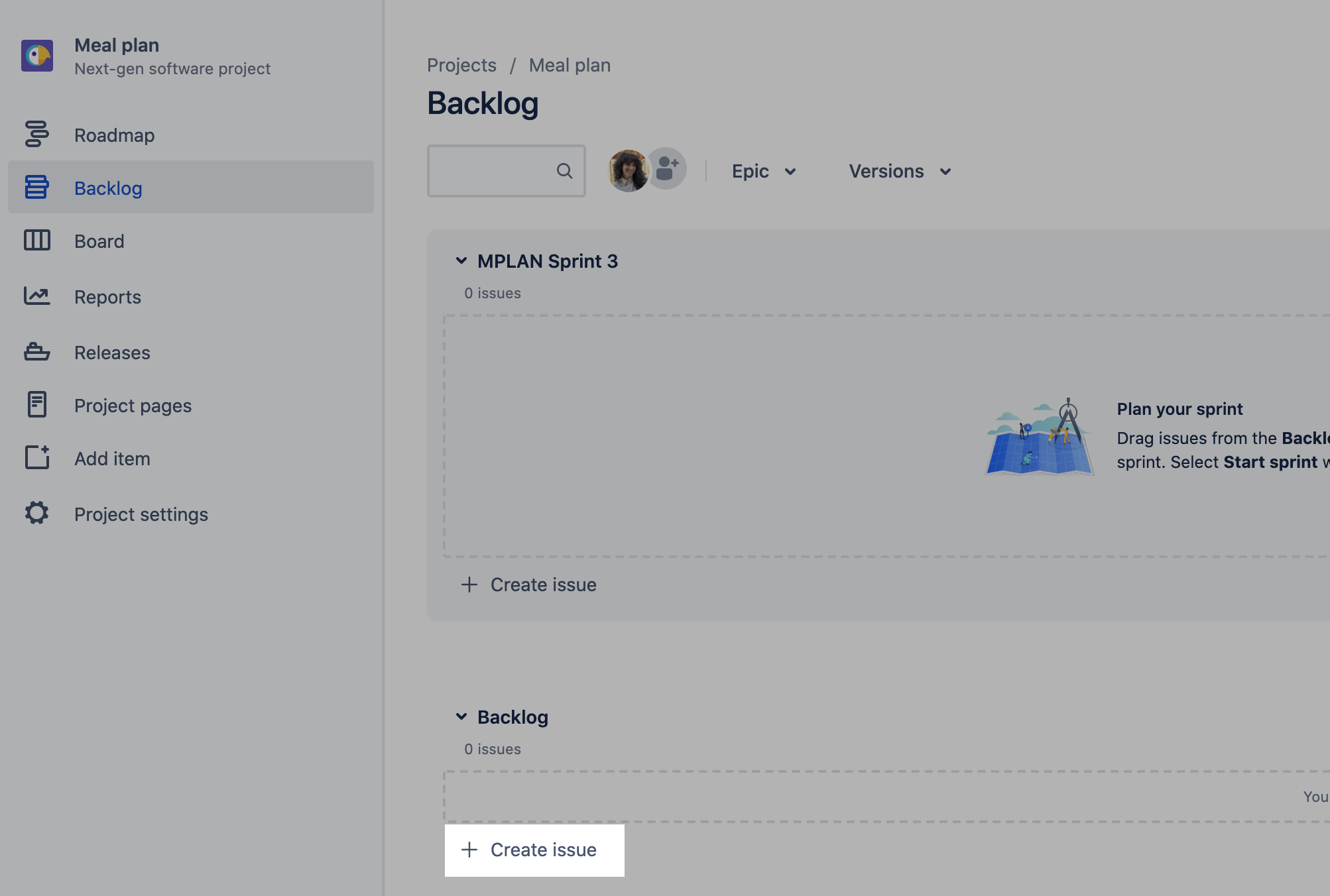Open the Epic filter dropdown
Screen dimensions: 1330x896
point(764,171)
